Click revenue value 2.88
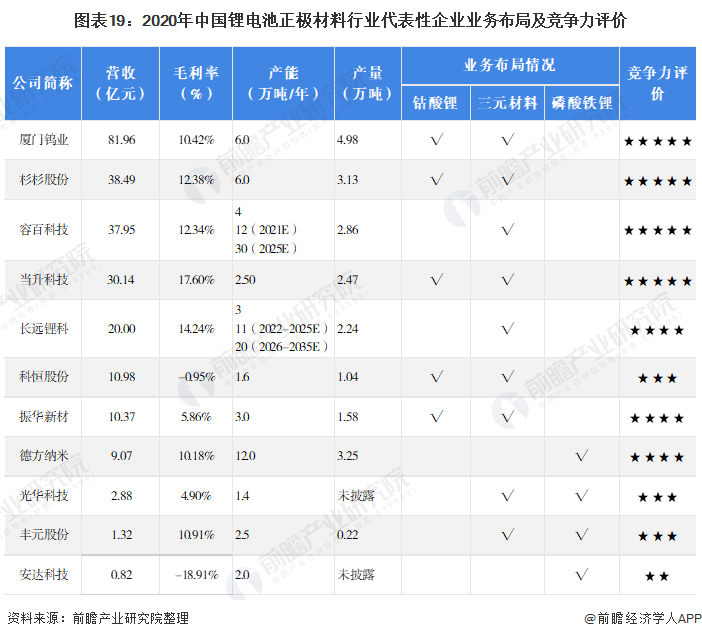702x639 pixels. click(x=121, y=496)
